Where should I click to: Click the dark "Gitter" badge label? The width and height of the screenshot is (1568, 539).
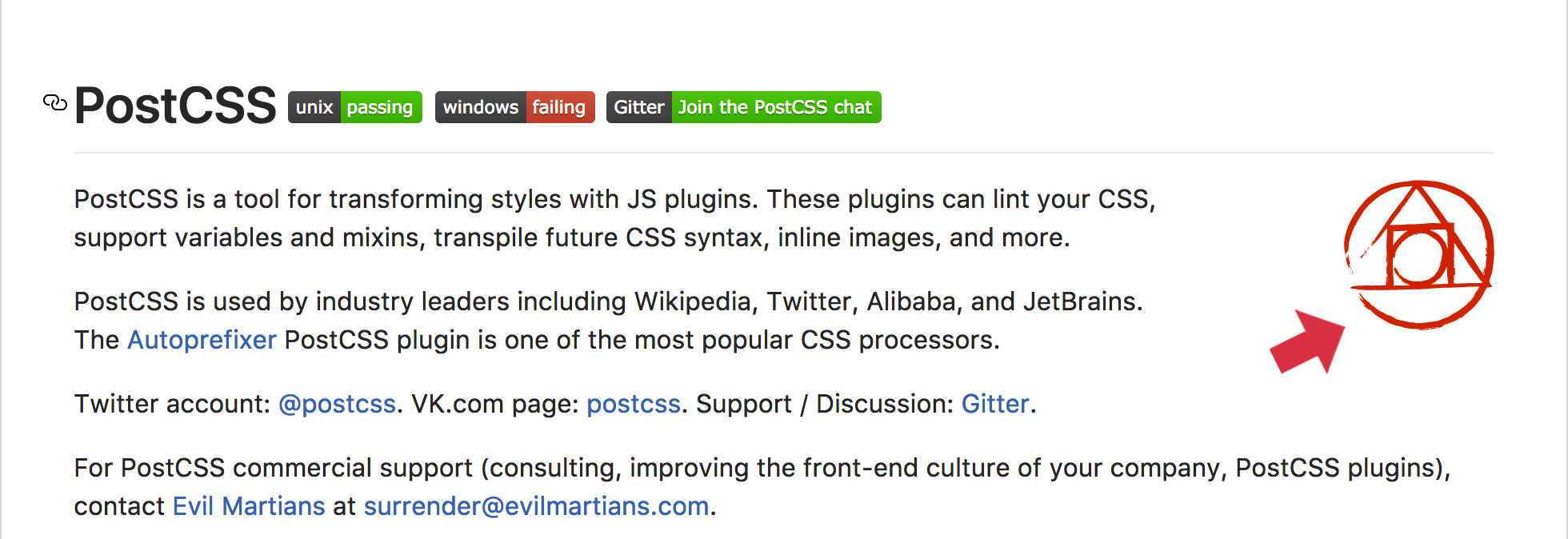click(x=638, y=107)
